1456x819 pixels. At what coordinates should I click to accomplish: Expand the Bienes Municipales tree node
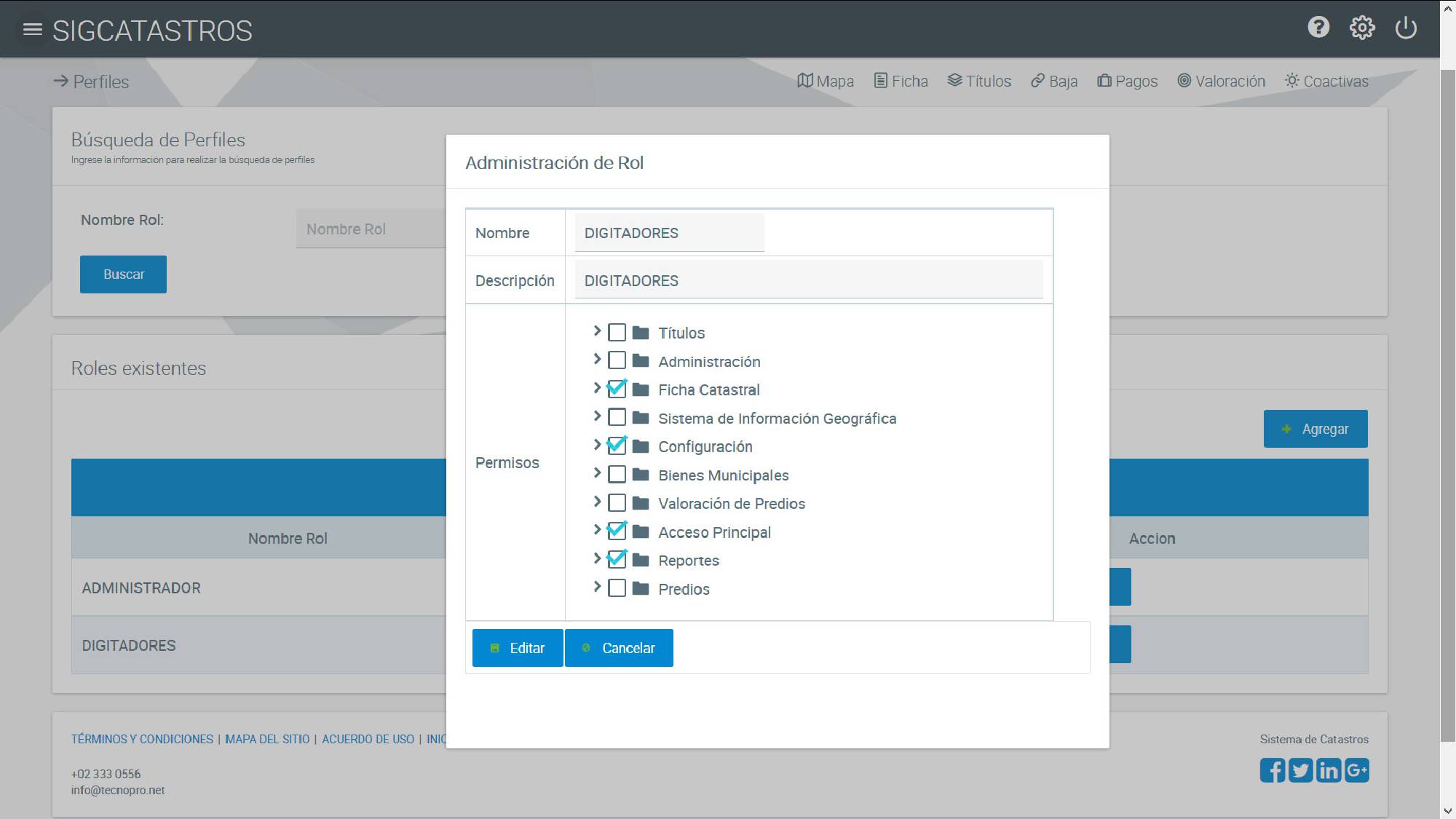coord(597,473)
